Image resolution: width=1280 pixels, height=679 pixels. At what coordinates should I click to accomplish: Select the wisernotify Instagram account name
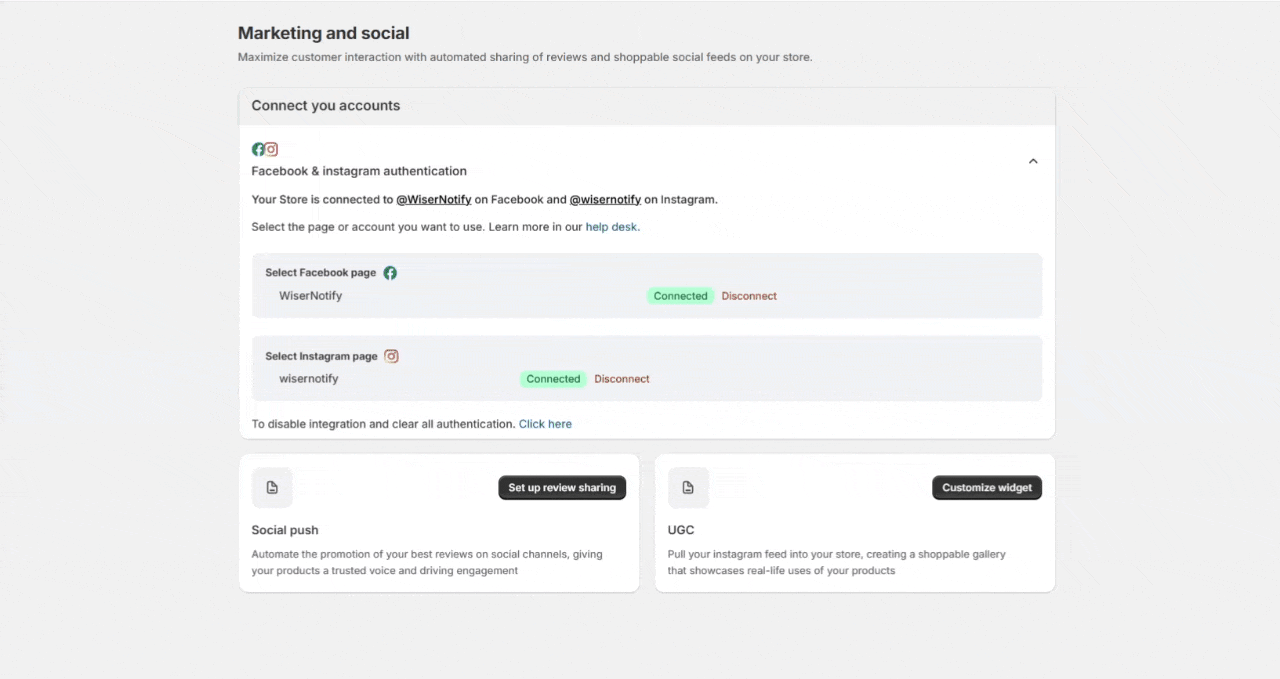point(308,379)
